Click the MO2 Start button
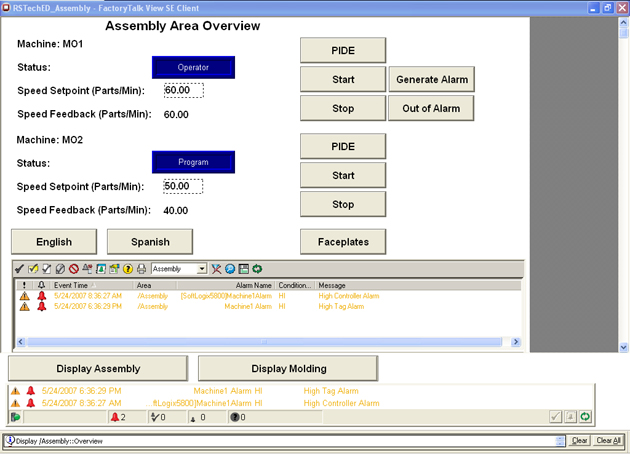Screen dimensions: 630x454 pos(343,176)
